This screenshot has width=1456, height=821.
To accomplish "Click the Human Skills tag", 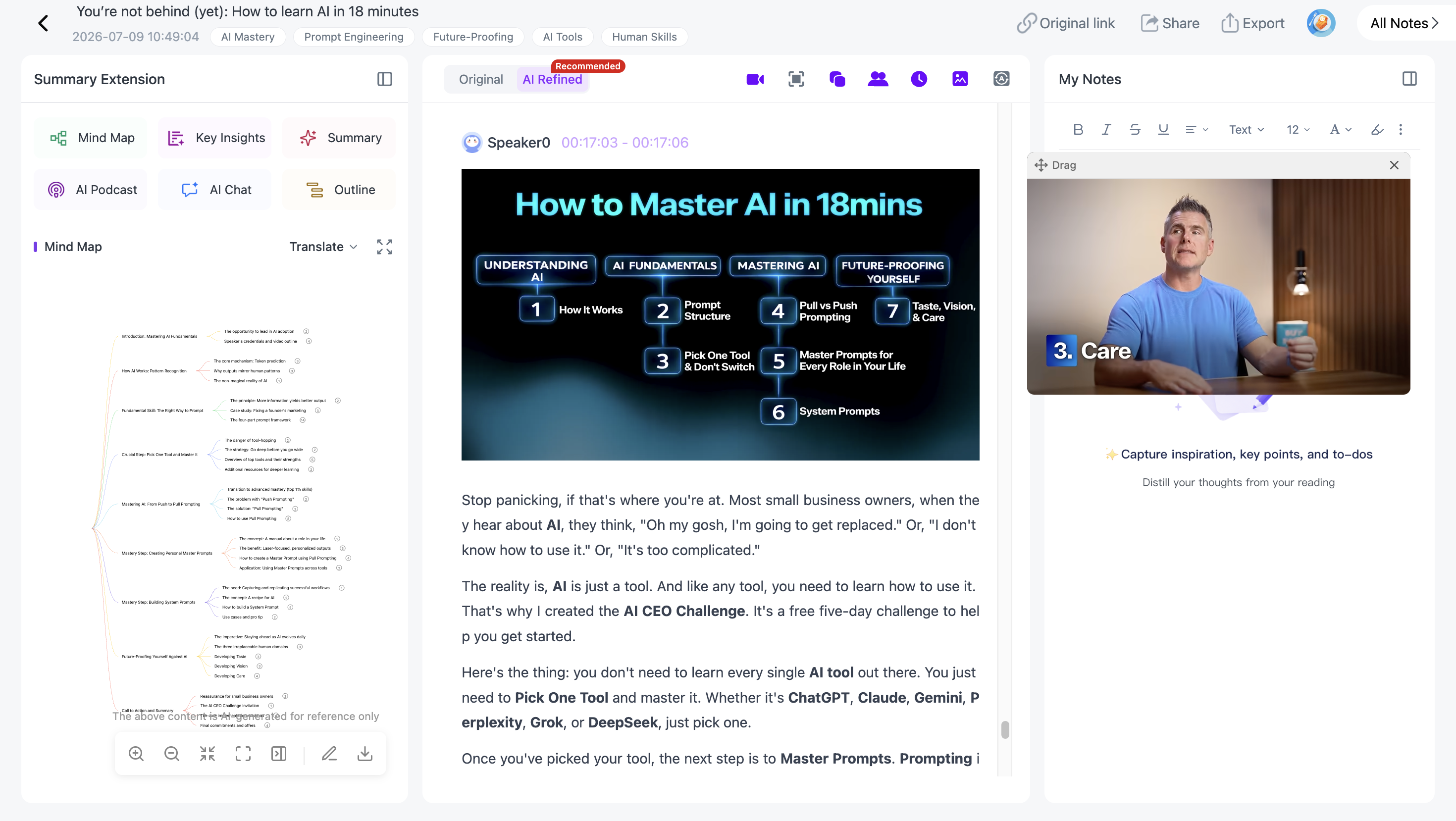I will click(644, 37).
